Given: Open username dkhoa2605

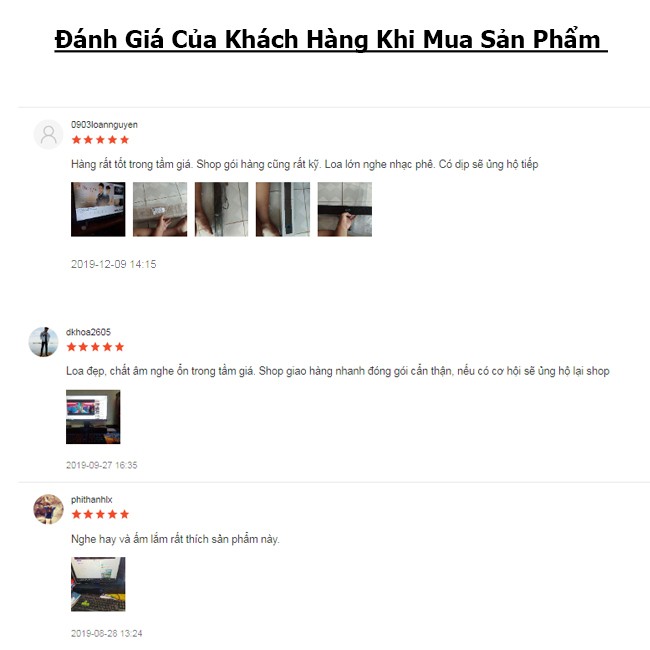Looking at the screenshot, I should pyautogui.click(x=88, y=332).
